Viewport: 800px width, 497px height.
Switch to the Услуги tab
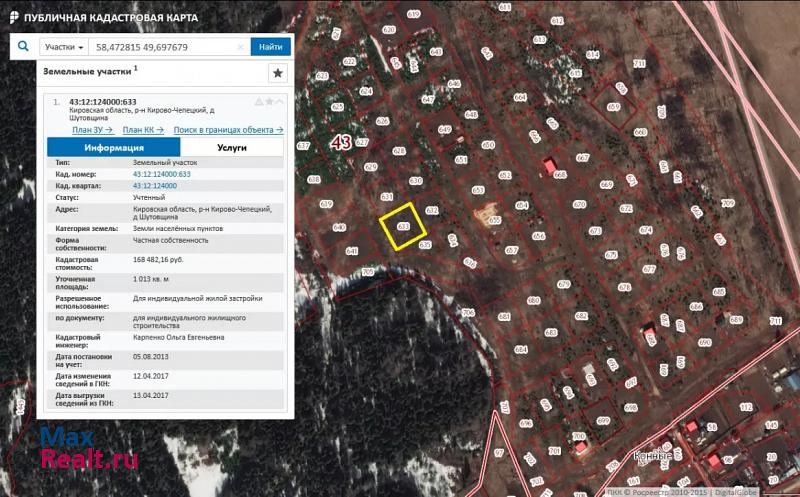pyautogui.click(x=232, y=147)
